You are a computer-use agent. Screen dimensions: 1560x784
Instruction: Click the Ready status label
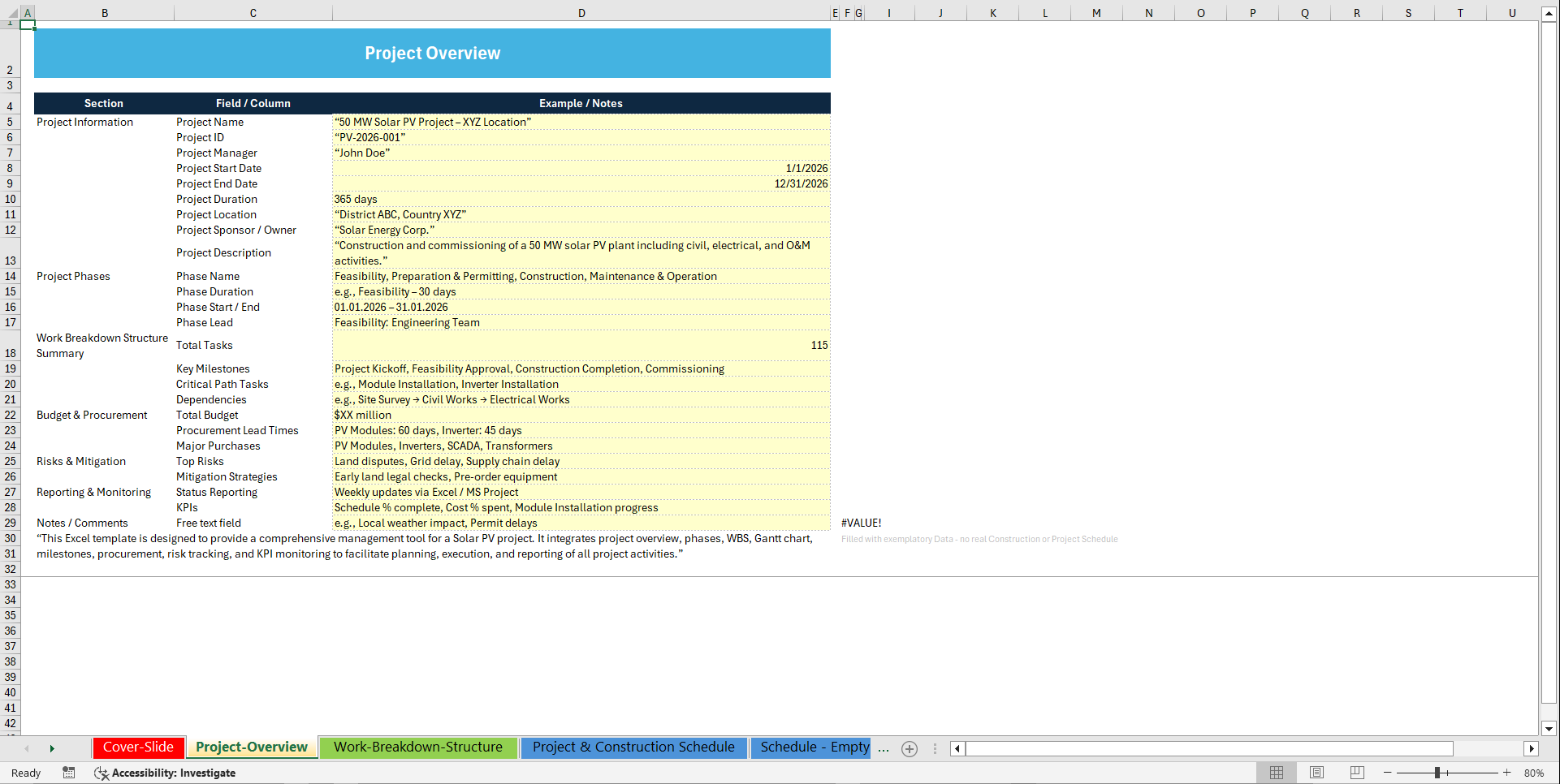(x=25, y=773)
